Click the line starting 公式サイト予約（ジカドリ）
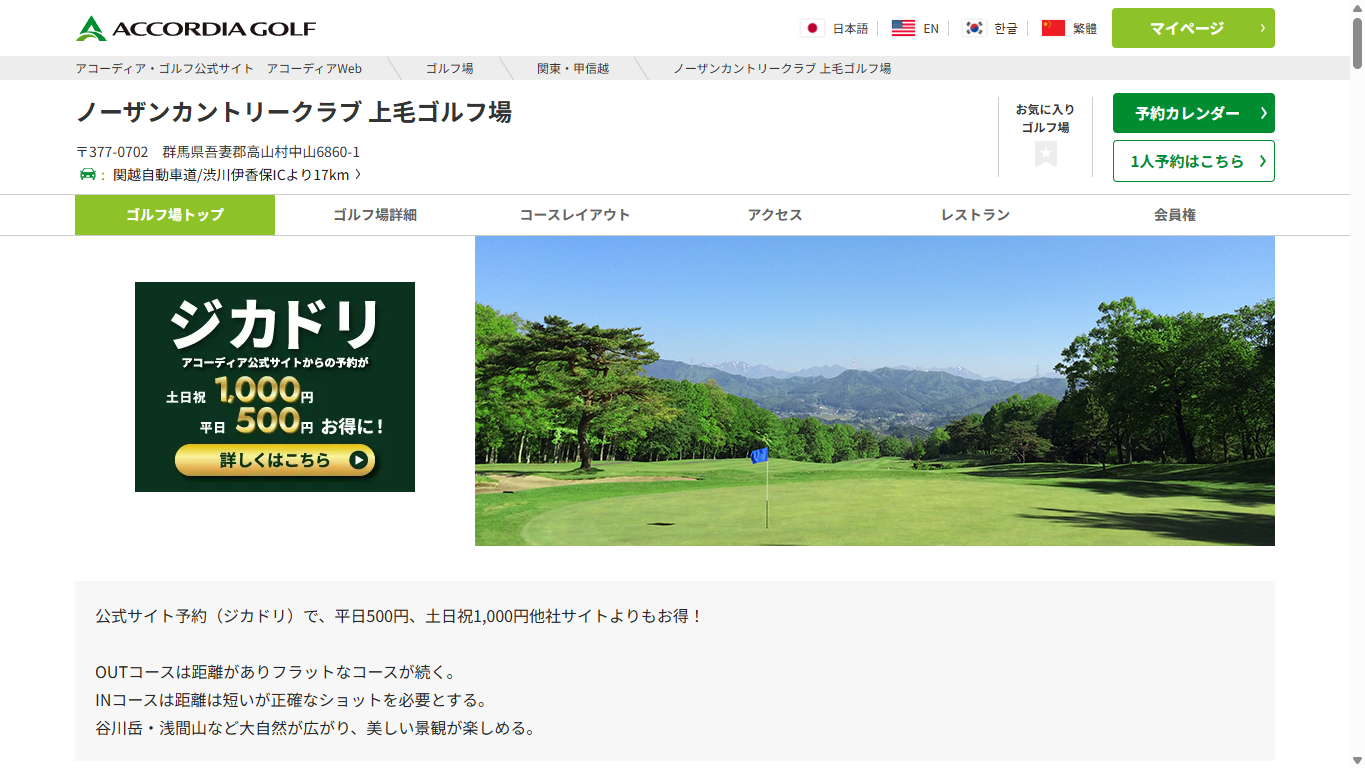This screenshot has width=1365, height=768. click(x=400, y=616)
